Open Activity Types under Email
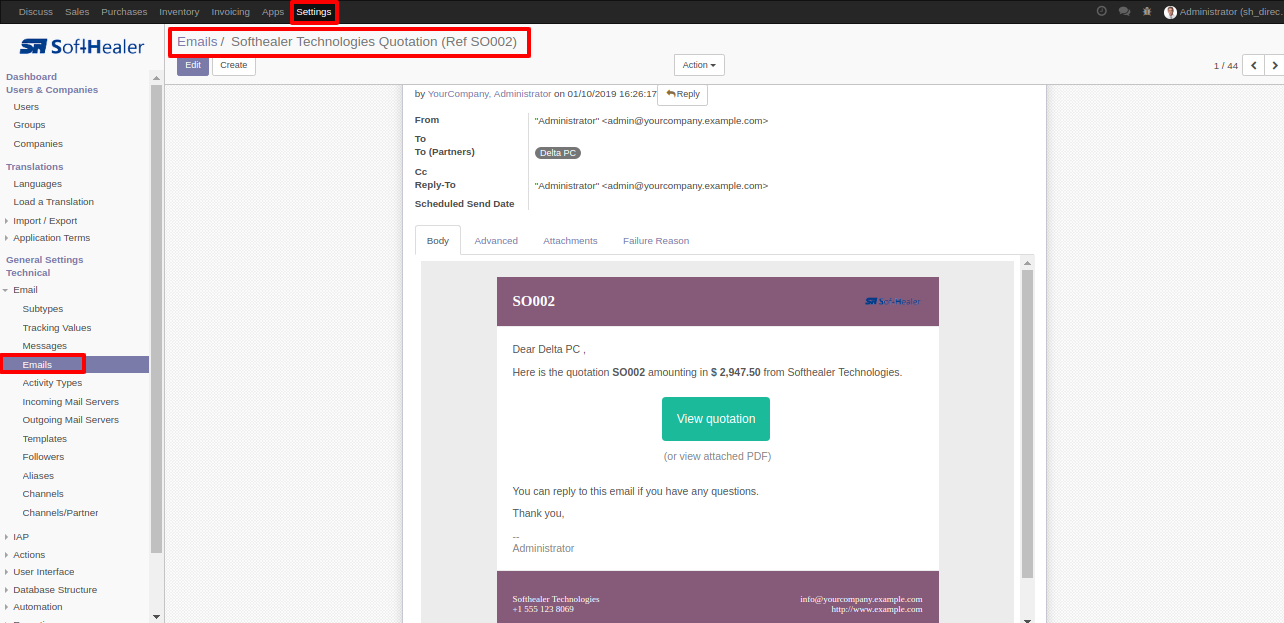This screenshot has height=623, width=1284. (52, 383)
